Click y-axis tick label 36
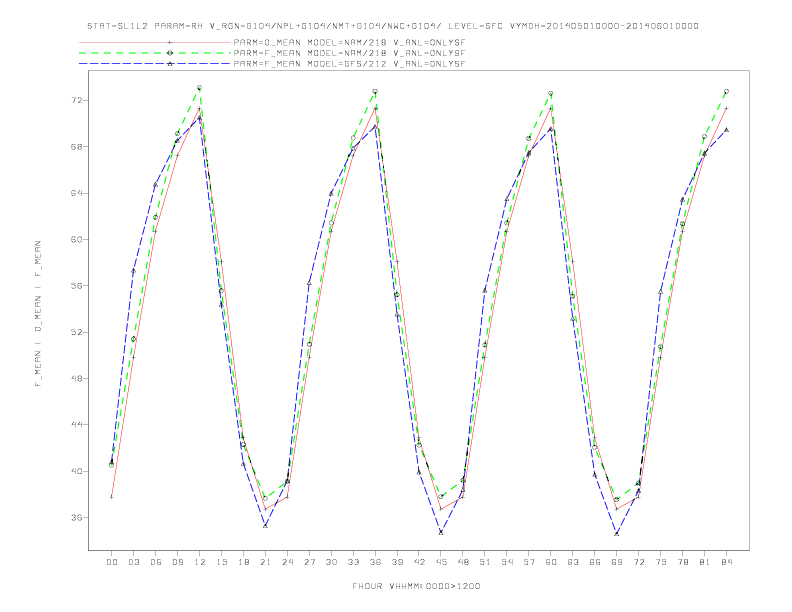The height and width of the screenshot is (612, 792). tap(77, 518)
